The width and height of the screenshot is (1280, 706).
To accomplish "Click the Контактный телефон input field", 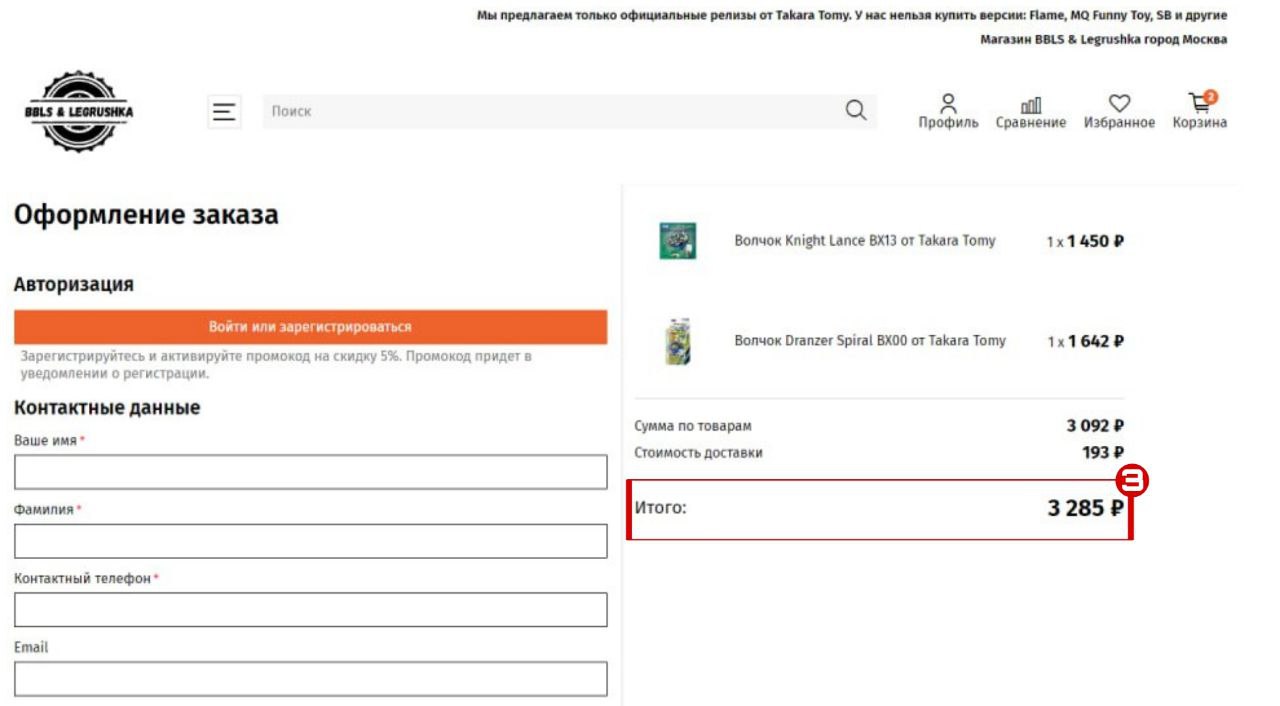I will (x=310, y=610).
